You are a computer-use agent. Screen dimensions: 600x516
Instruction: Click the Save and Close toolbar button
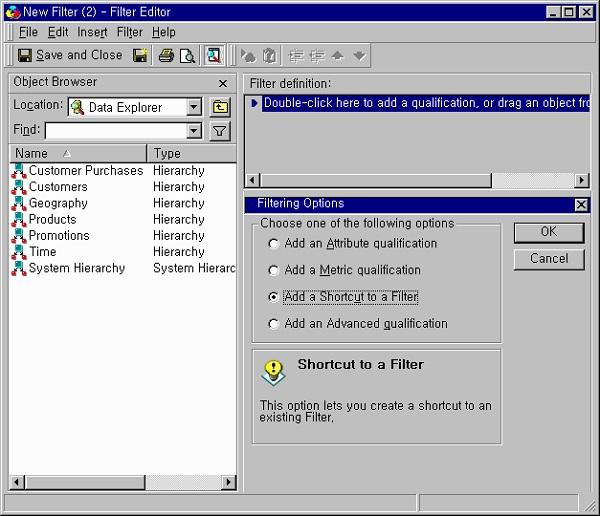(70, 56)
